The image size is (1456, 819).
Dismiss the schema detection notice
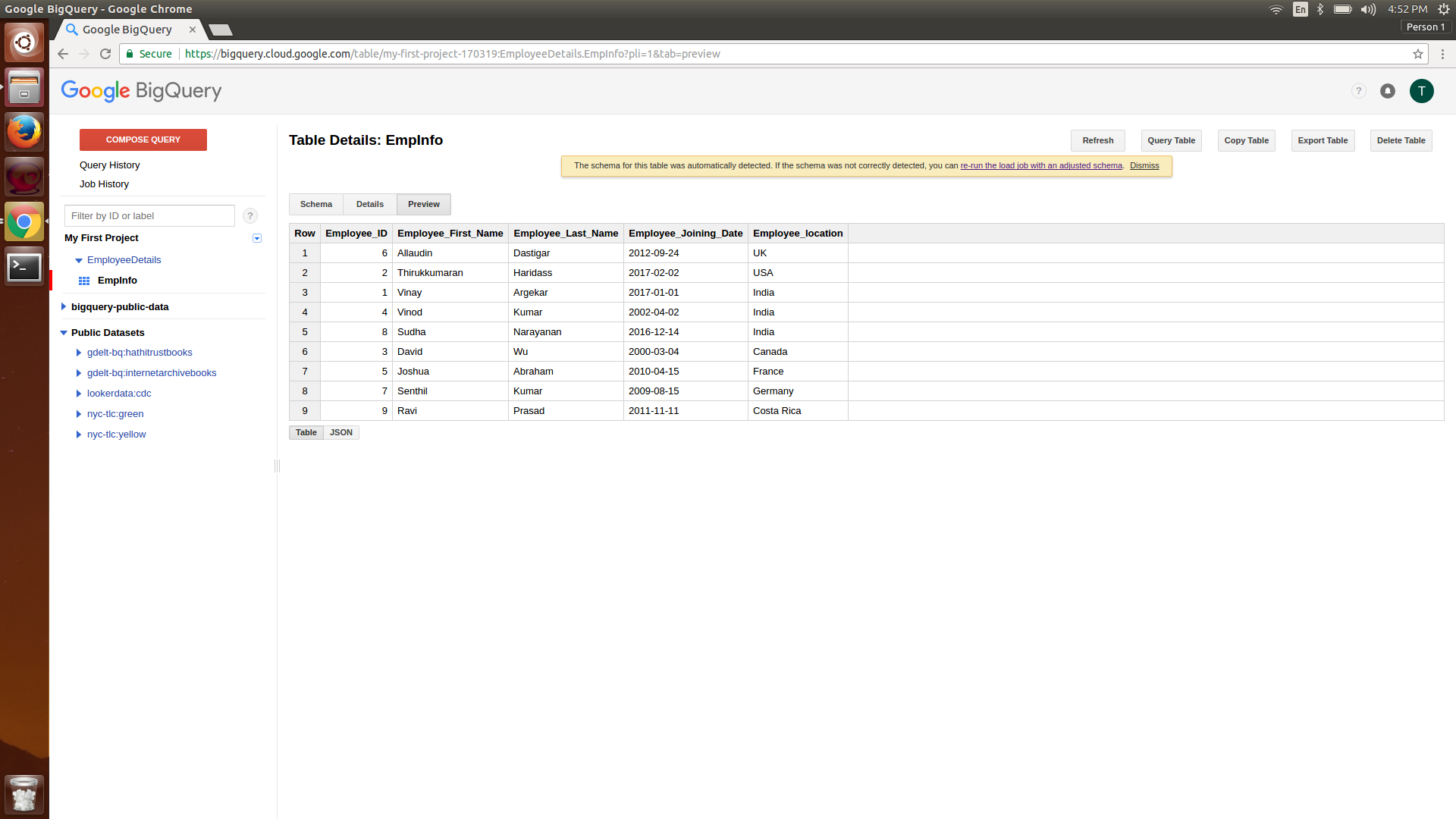[x=1144, y=165]
